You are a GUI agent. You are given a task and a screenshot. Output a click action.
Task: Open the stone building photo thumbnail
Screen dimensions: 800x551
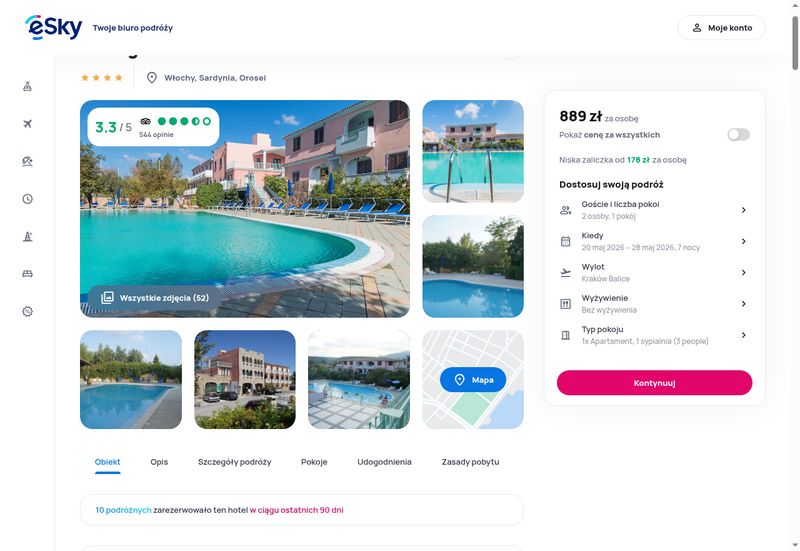(x=245, y=380)
